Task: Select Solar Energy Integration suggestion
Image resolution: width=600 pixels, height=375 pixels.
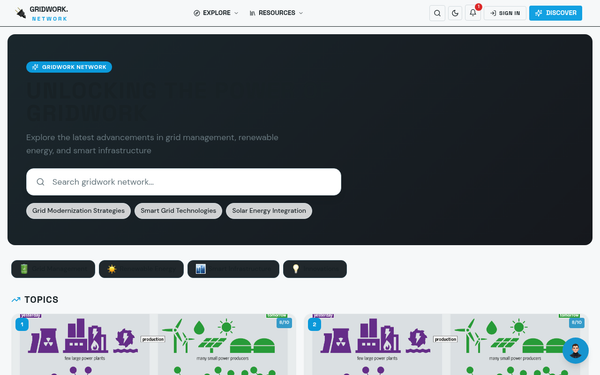Action: coord(269,211)
